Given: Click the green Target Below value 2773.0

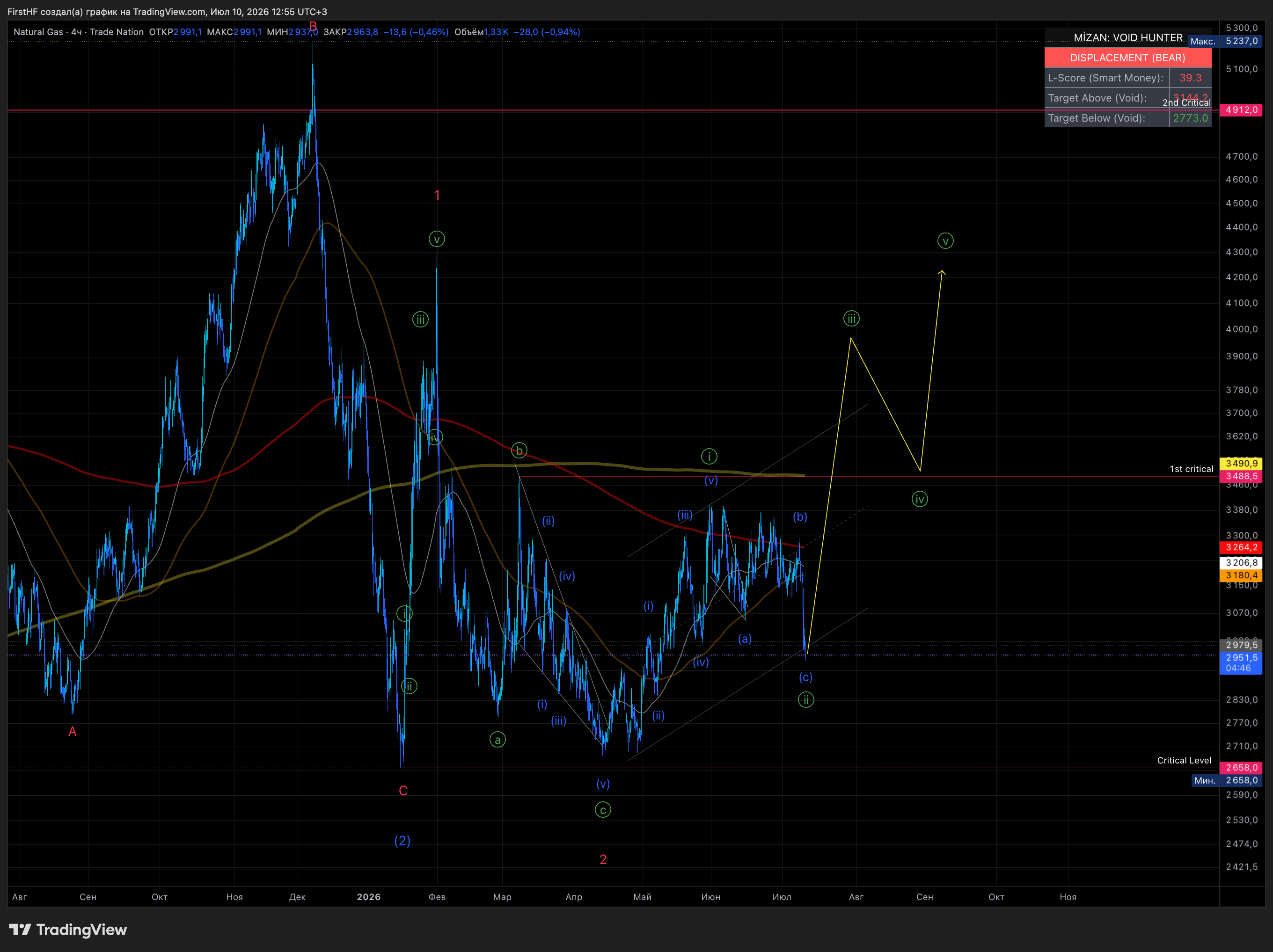Looking at the screenshot, I should (1190, 118).
